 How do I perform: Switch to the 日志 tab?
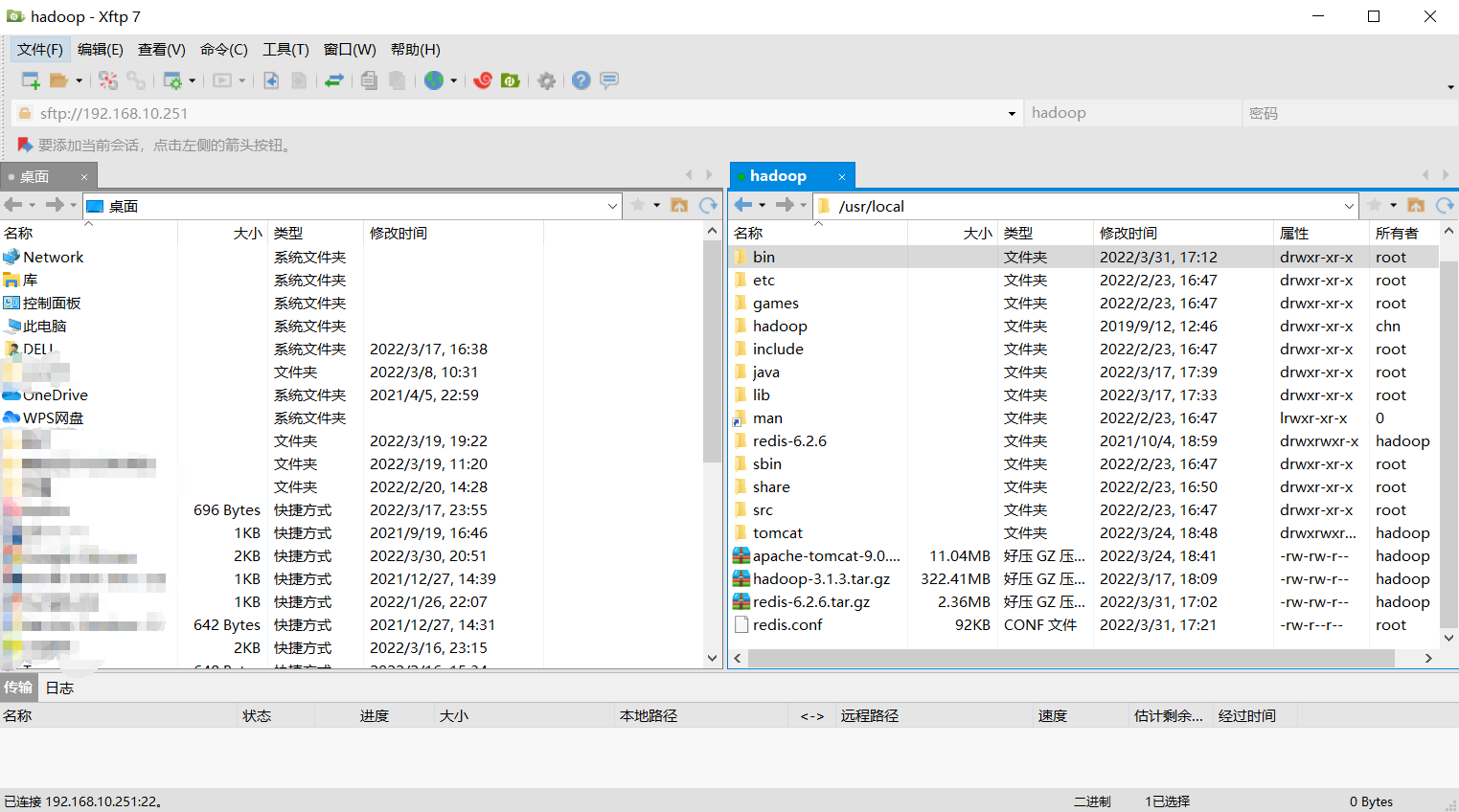(x=58, y=687)
